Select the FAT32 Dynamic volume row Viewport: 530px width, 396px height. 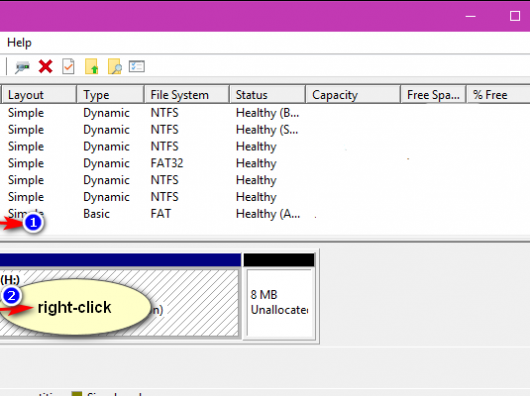pos(265,163)
